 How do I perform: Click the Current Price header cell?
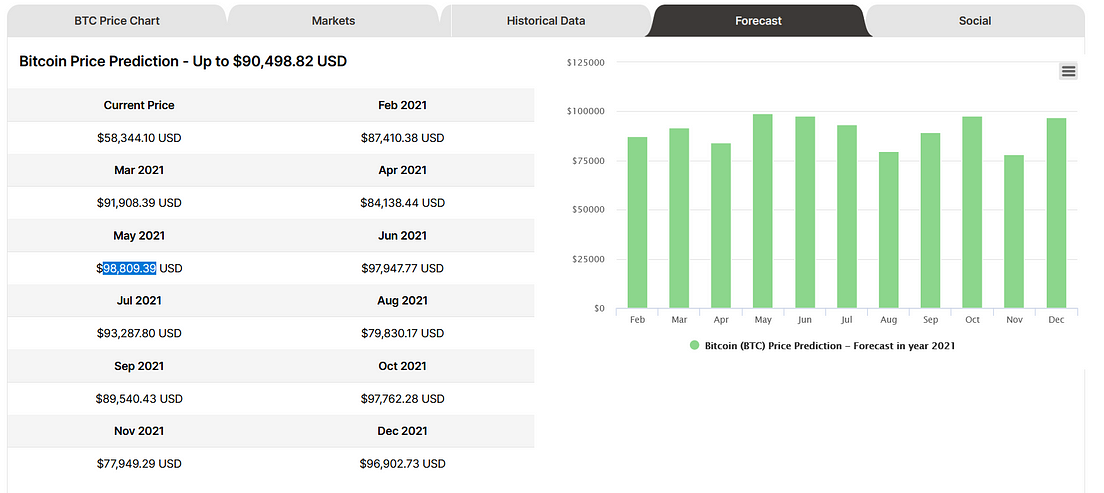click(x=139, y=105)
